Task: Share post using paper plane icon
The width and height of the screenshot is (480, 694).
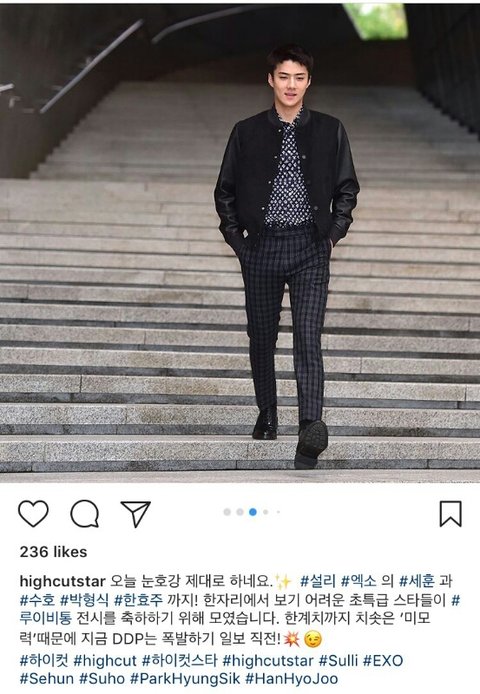Action: (x=135, y=514)
